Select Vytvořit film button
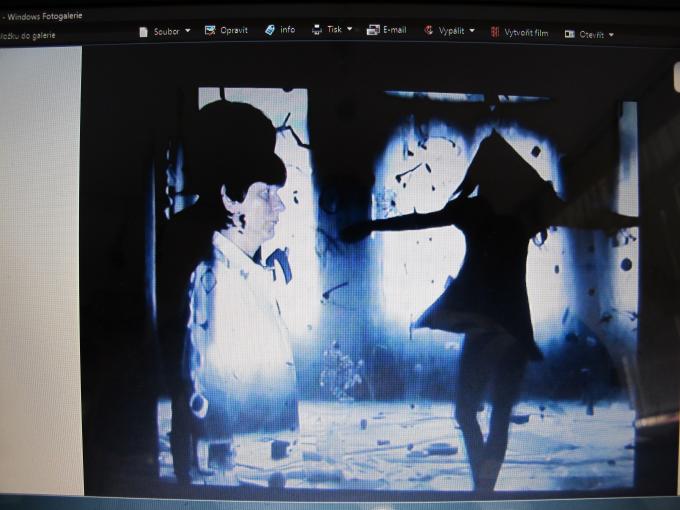 [x=526, y=33]
